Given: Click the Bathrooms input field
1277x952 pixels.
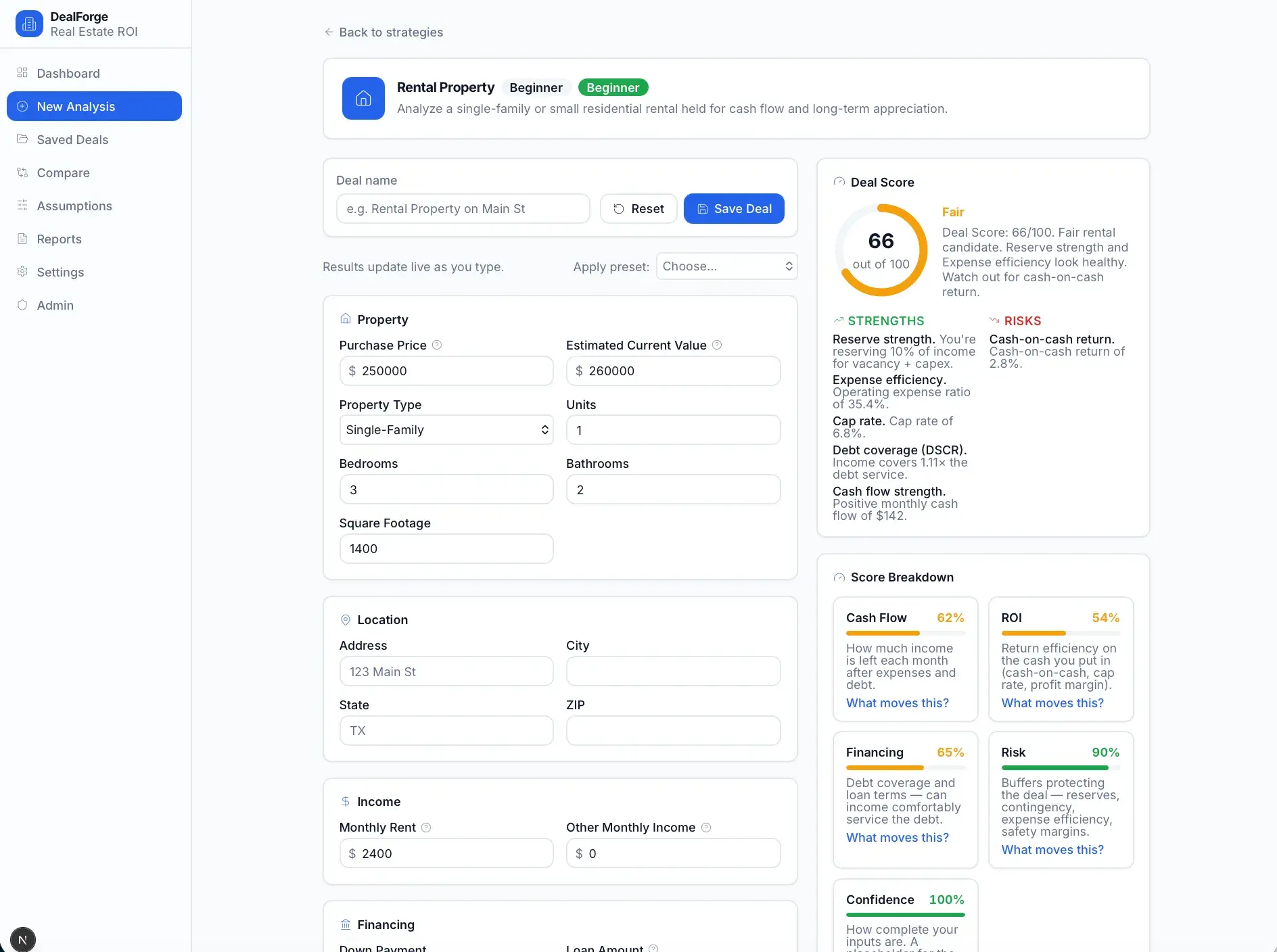Looking at the screenshot, I should pos(673,490).
